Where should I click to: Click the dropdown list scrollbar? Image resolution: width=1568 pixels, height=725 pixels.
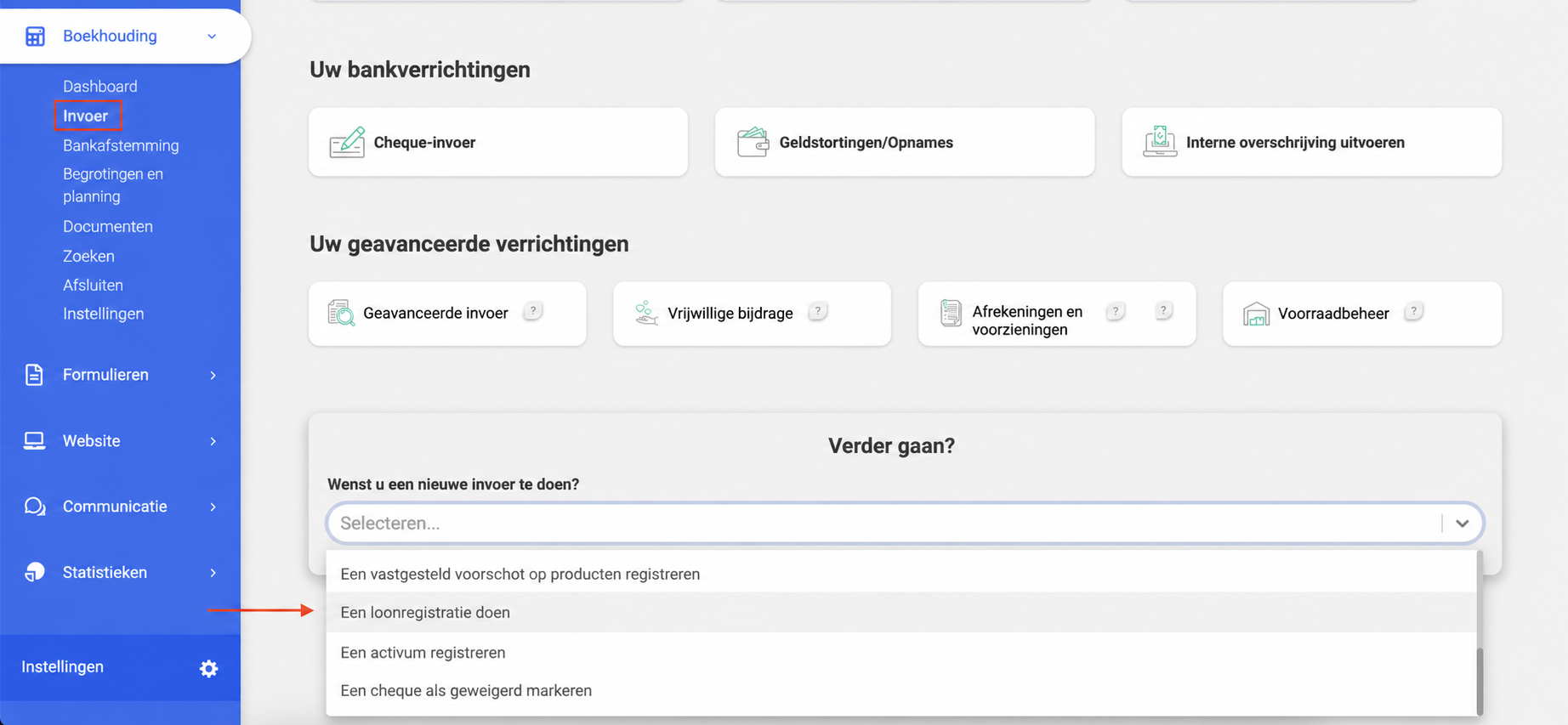click(1480, 681)
